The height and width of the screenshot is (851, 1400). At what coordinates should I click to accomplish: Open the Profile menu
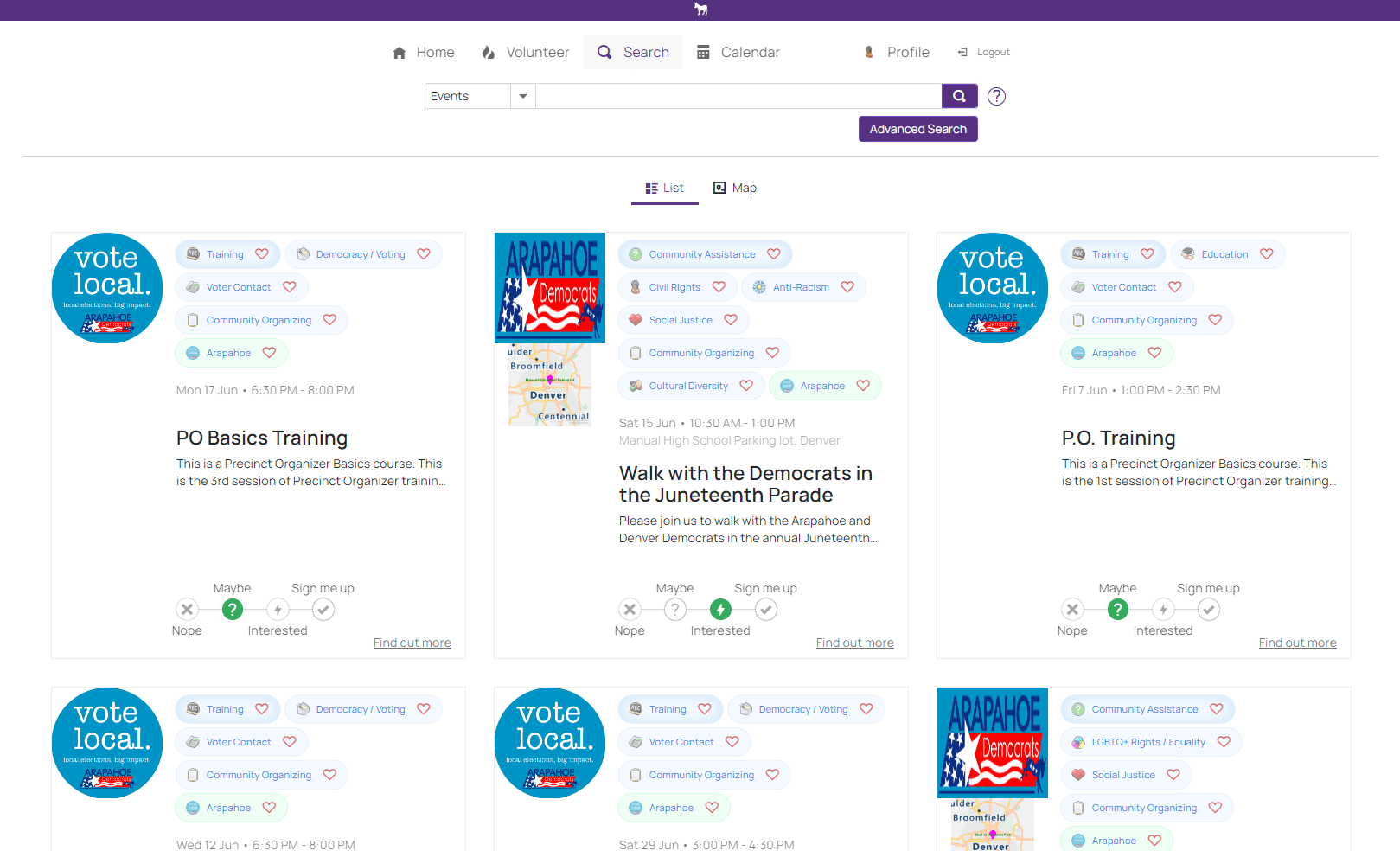pyautogui.click(x=897, y=52)
